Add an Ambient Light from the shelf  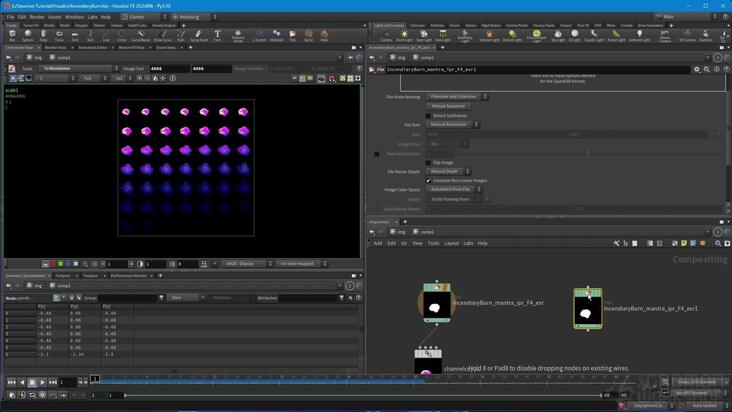(x=640, y=35)
